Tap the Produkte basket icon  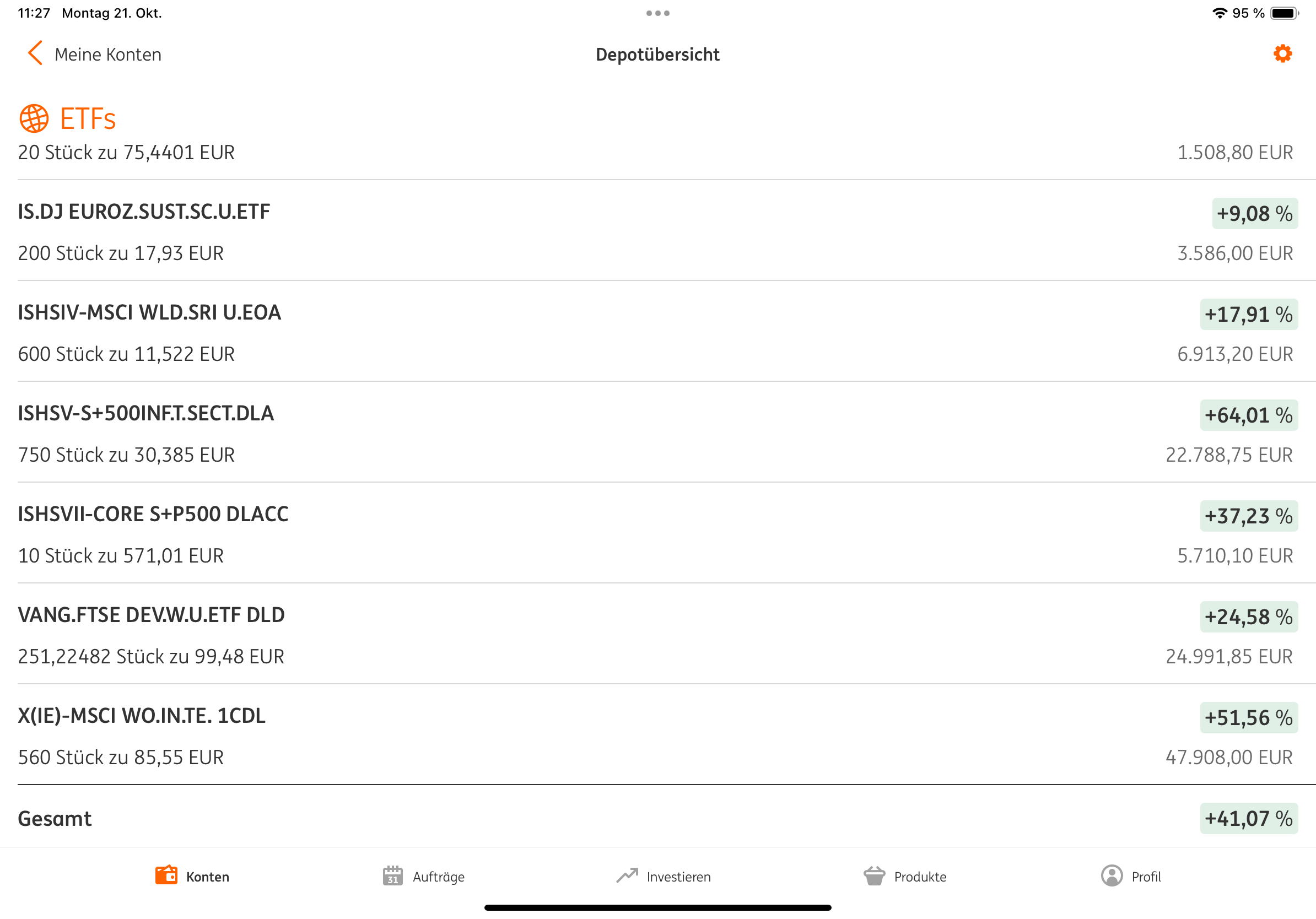tap(874, 876)
